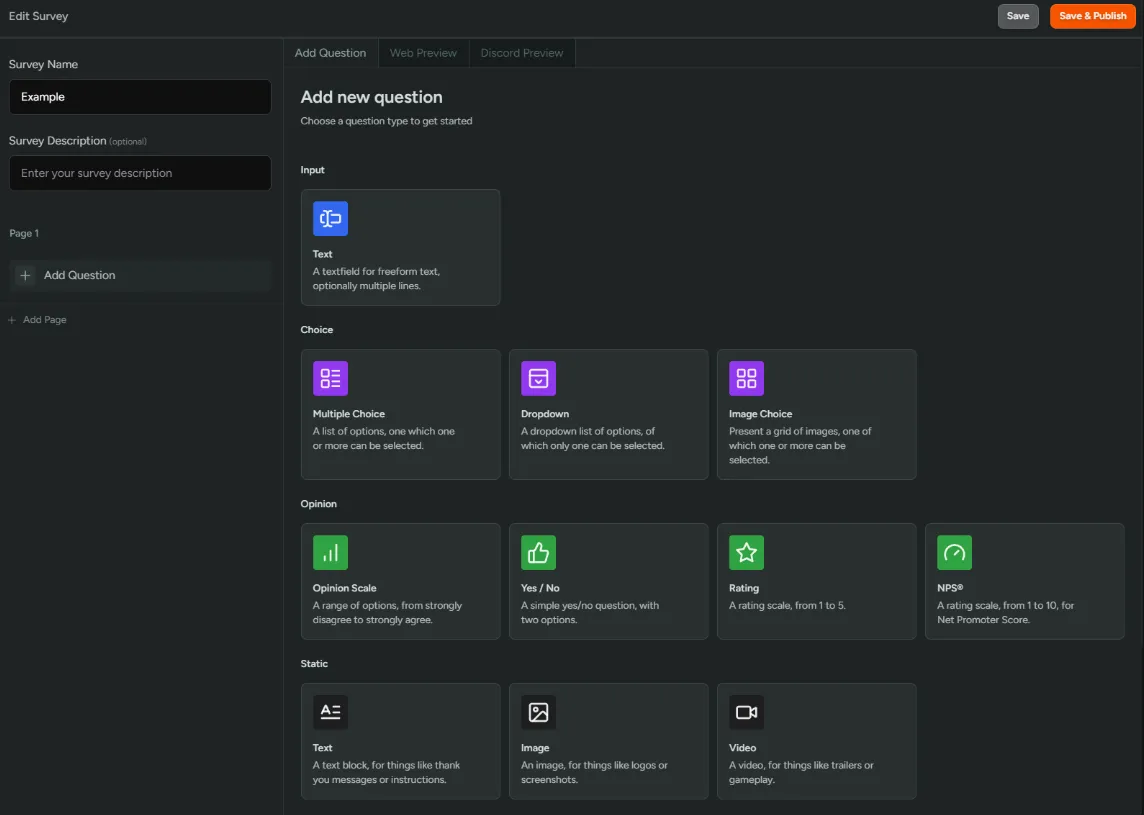Open the Discord Preview tab
1144x815 pixels.
522,53
